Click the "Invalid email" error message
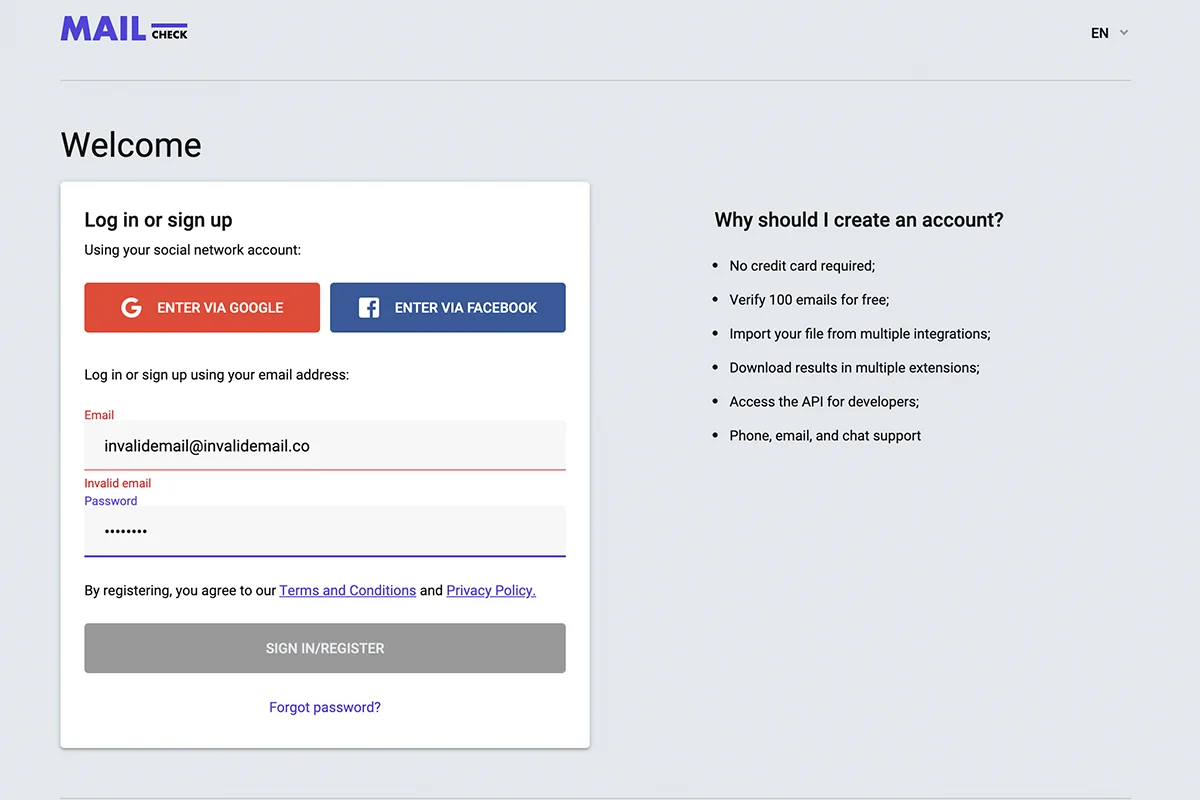This screenshot has height=800, width=1200. click(x=118, y=483)
